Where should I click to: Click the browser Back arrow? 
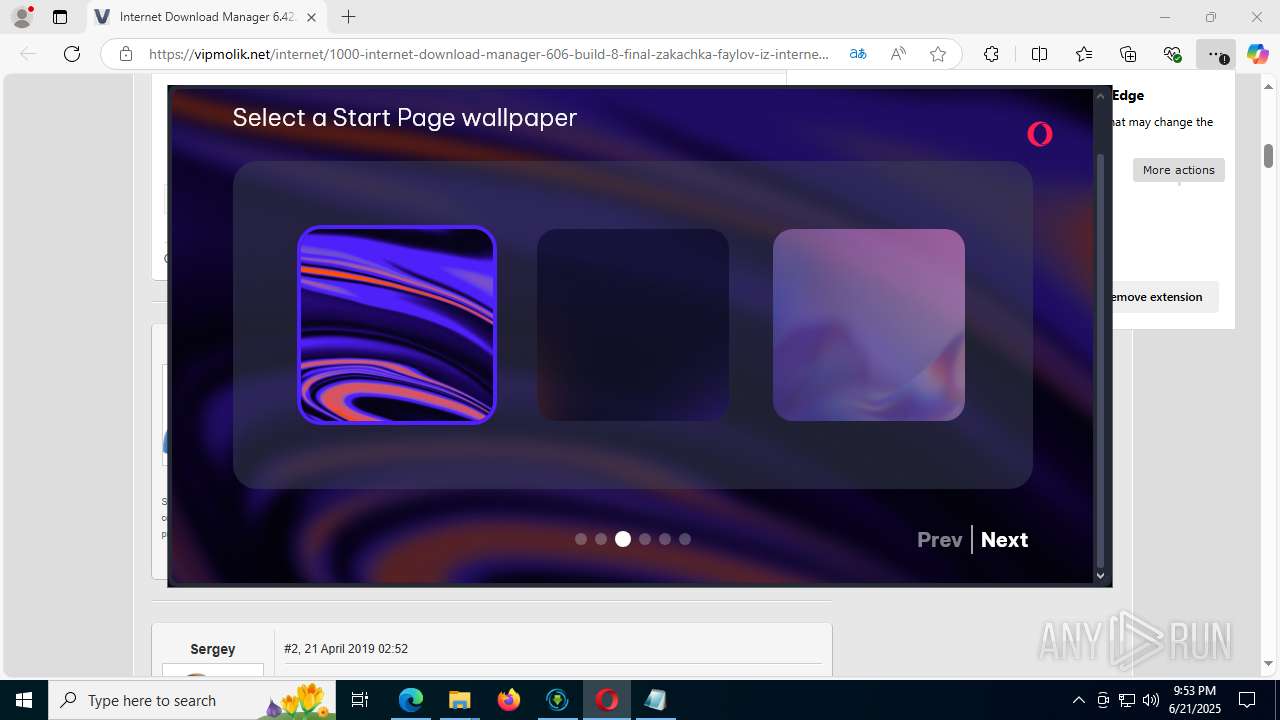[x=28, y=54]
